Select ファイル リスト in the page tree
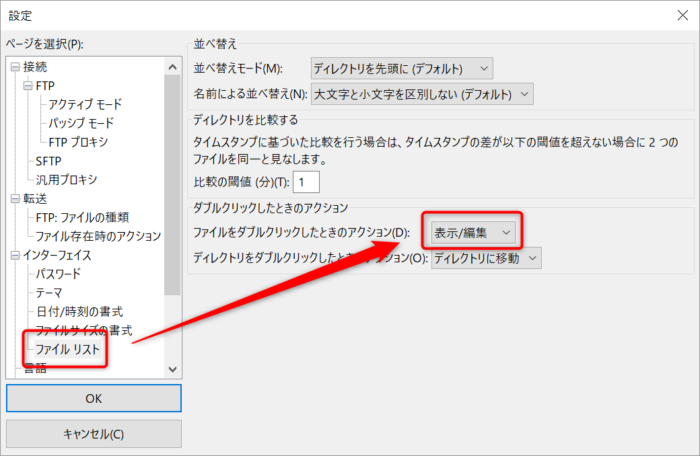 tap(69, 349)
